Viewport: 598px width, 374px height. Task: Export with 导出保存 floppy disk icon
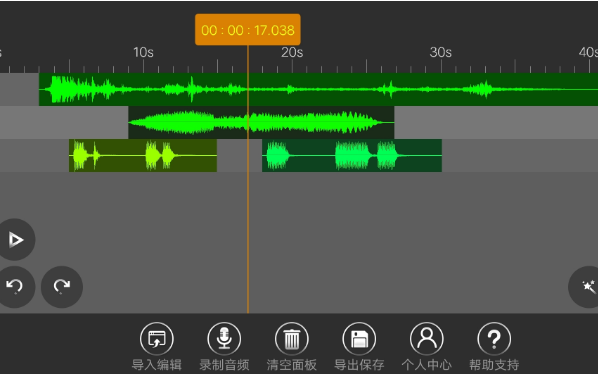tap(359, 339)
